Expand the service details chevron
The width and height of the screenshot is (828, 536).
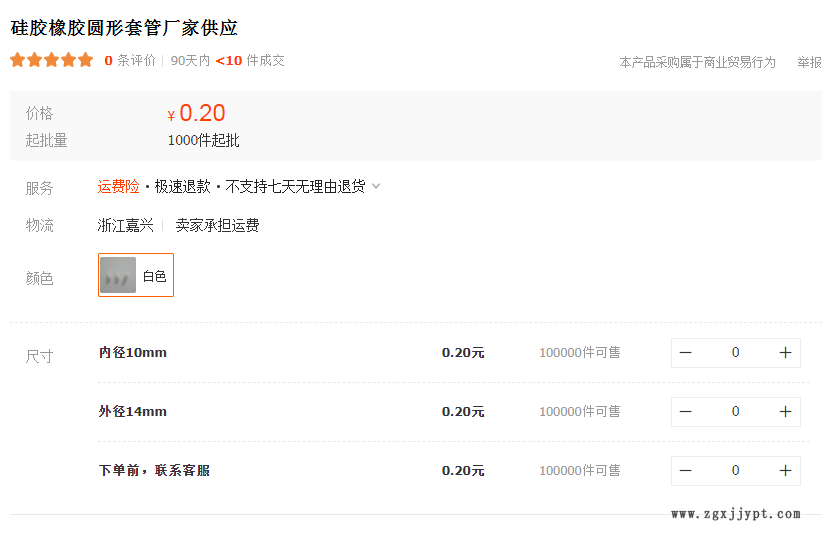point(376,186)
